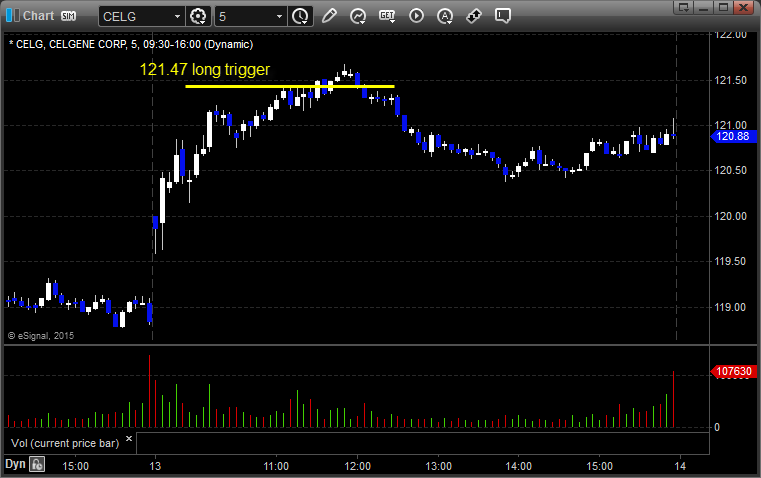The image size is (761, 478).
Task: Click the GET add-on tools icon
Action: [387, 16]
